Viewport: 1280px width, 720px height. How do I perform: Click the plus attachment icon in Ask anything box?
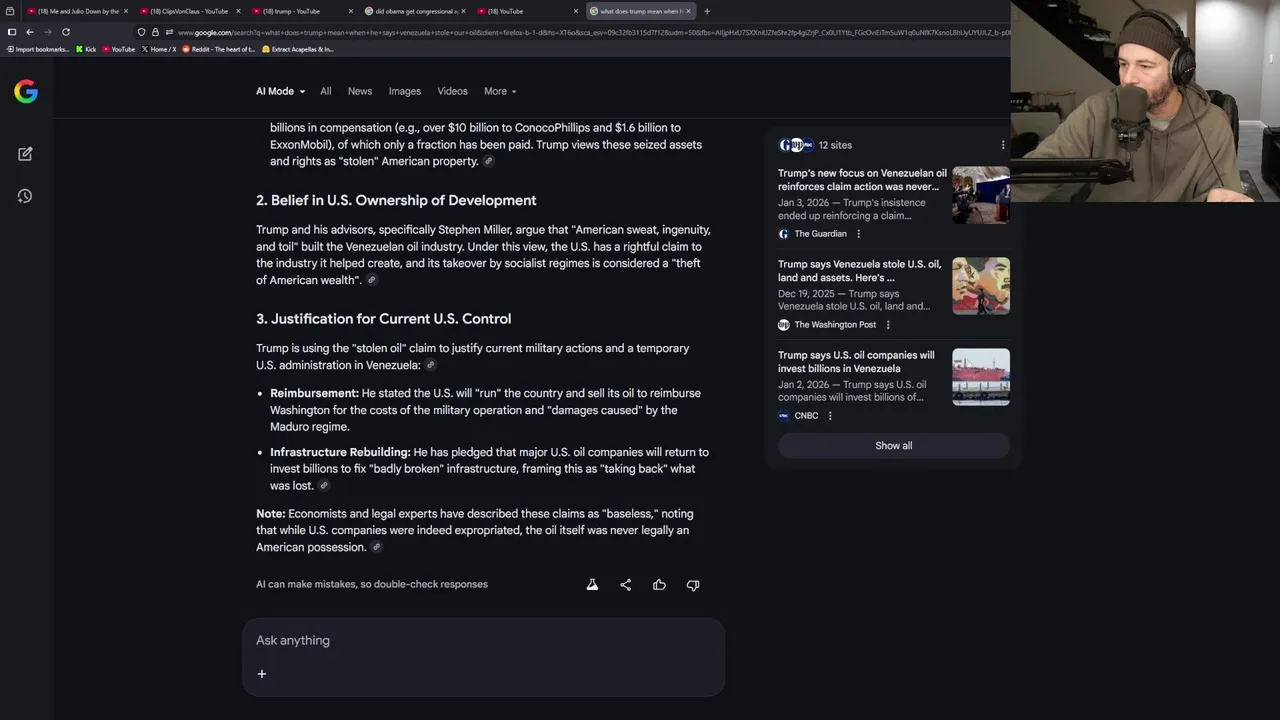coord(262,674)
